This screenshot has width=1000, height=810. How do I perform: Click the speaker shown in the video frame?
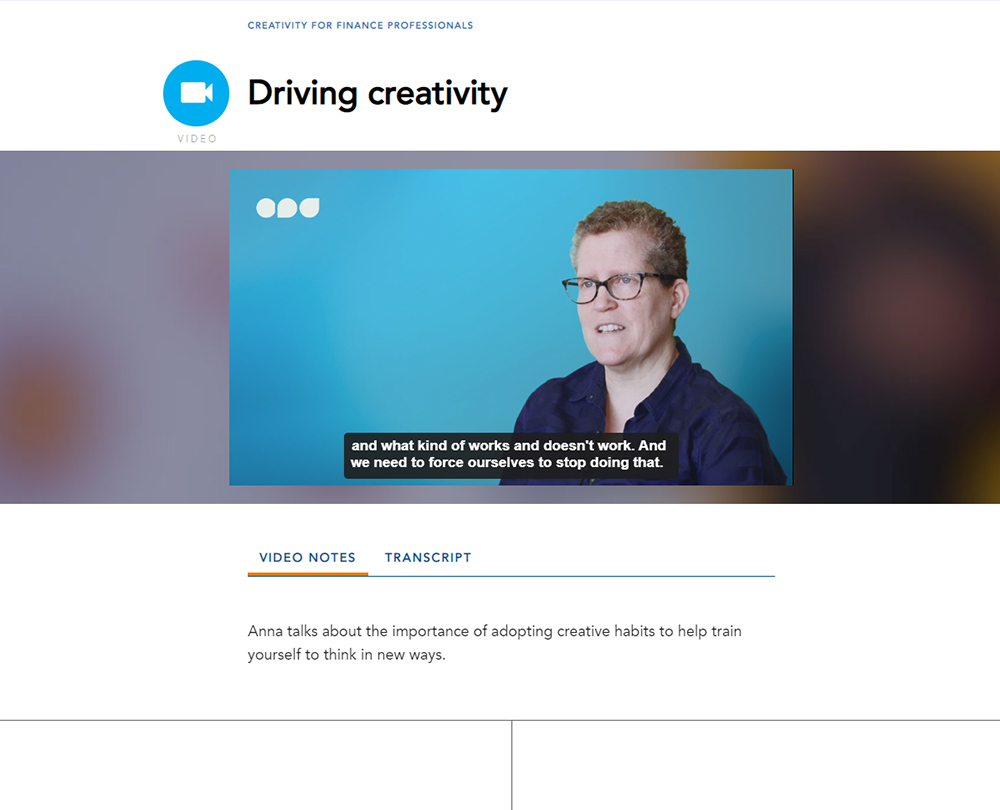pos(638,344)
